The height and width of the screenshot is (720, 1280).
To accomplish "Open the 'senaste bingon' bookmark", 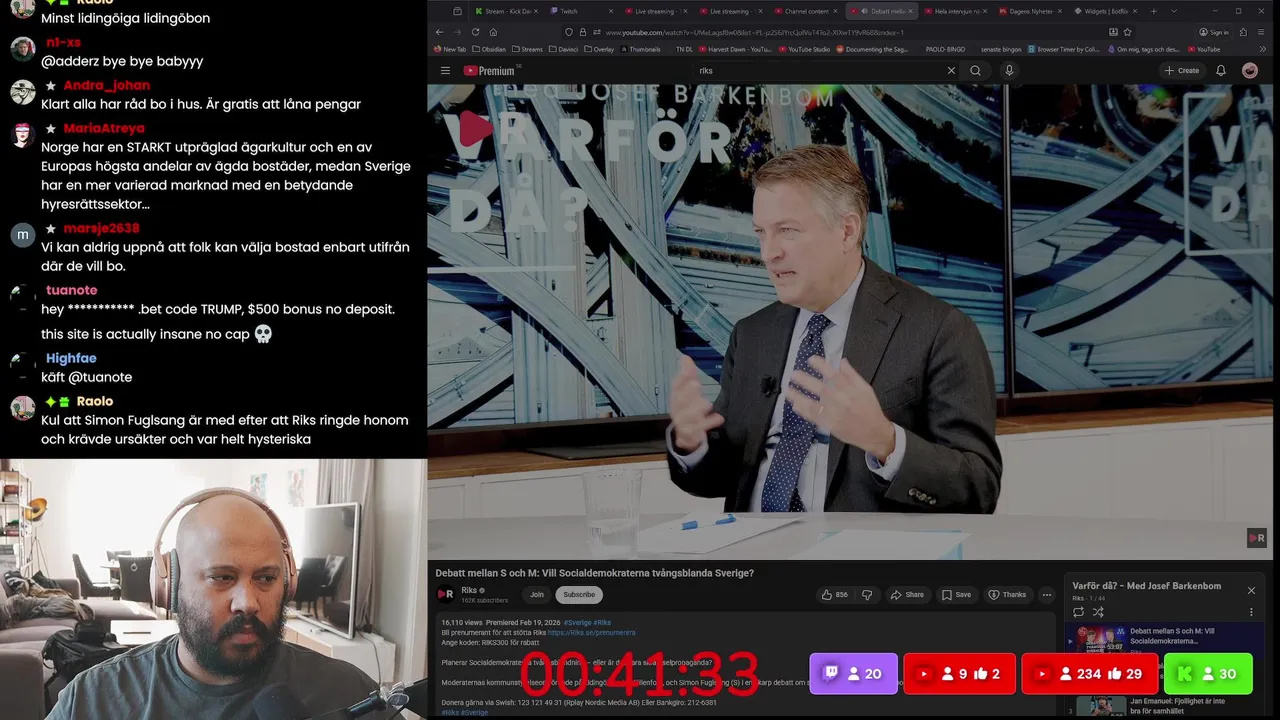I will [x=999, y=49].
